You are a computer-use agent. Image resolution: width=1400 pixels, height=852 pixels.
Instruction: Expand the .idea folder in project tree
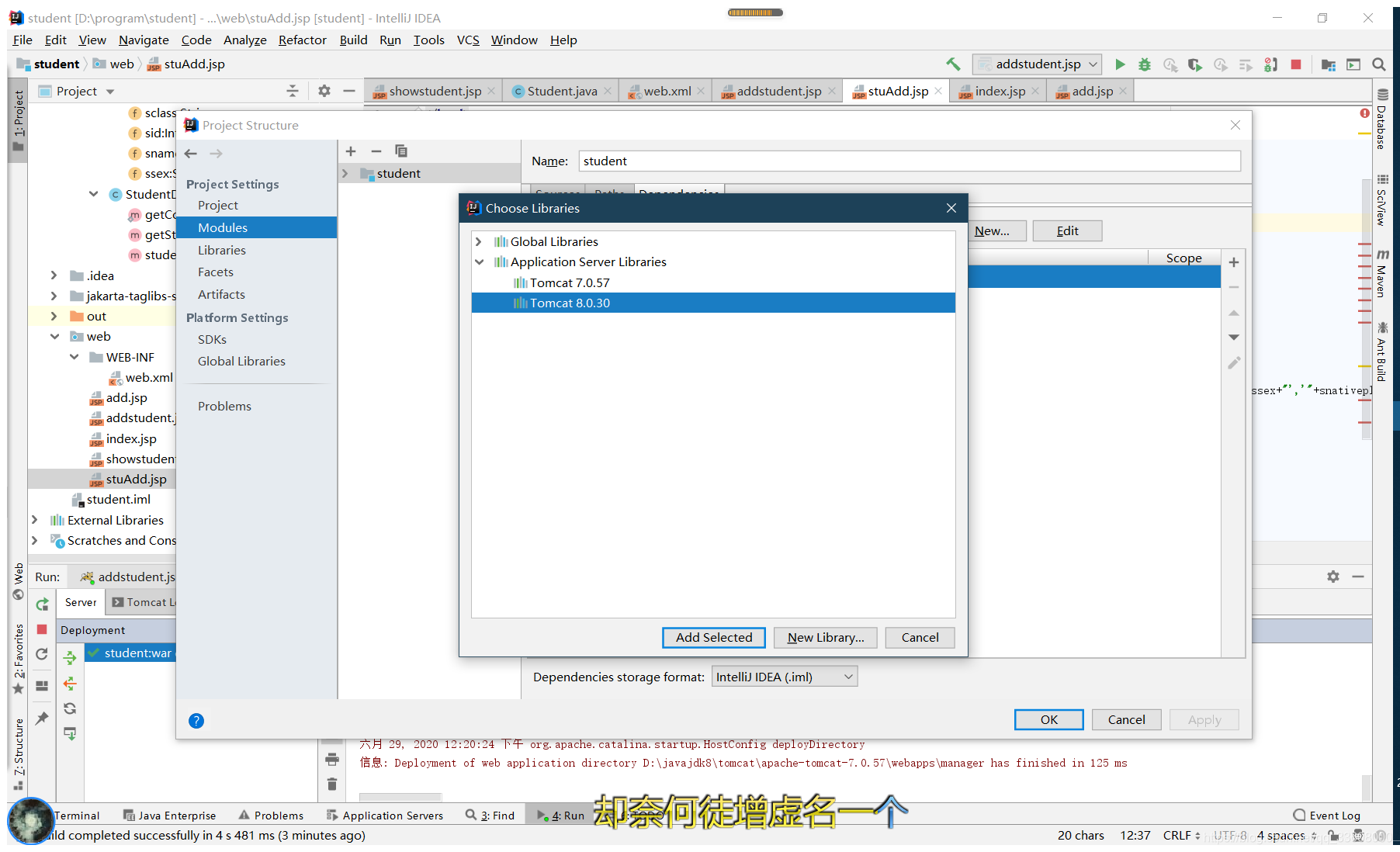54,275
